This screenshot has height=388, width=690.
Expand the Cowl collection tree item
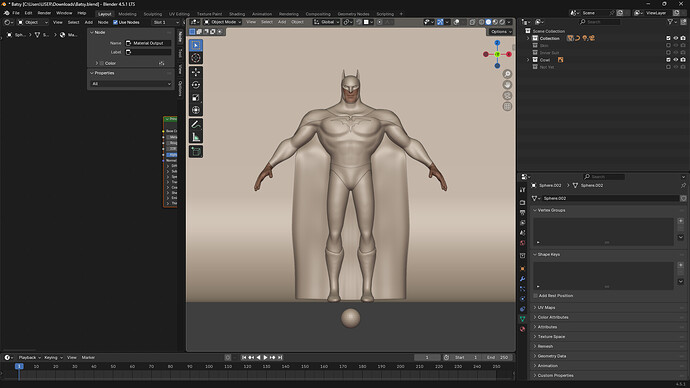[528, 60]
